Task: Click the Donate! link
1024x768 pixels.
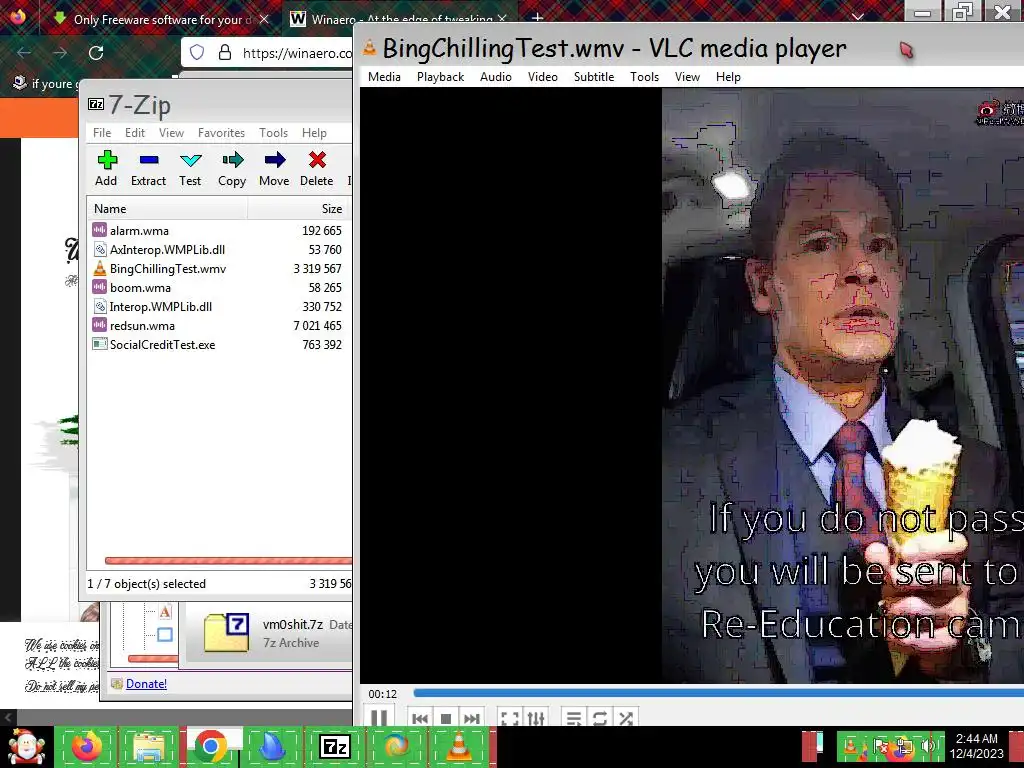Action: (x=146, y=684)
